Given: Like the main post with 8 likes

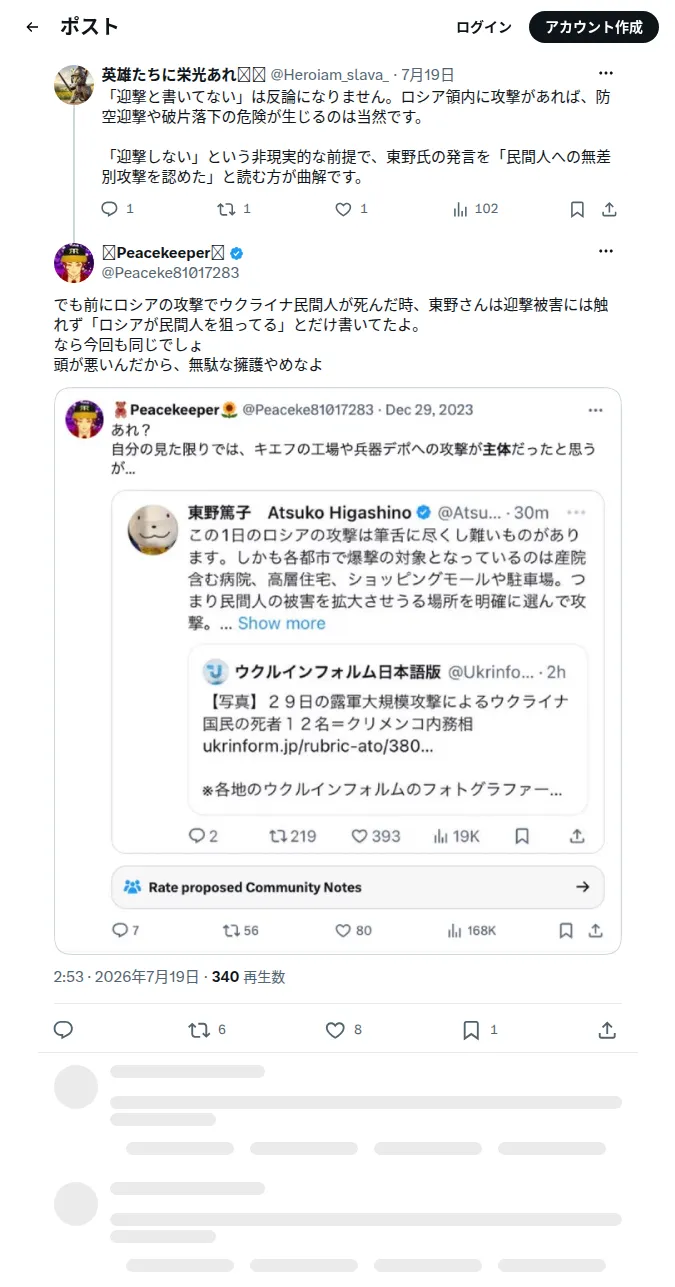Looking at the screenshot, I should (x=344, y=1030).
